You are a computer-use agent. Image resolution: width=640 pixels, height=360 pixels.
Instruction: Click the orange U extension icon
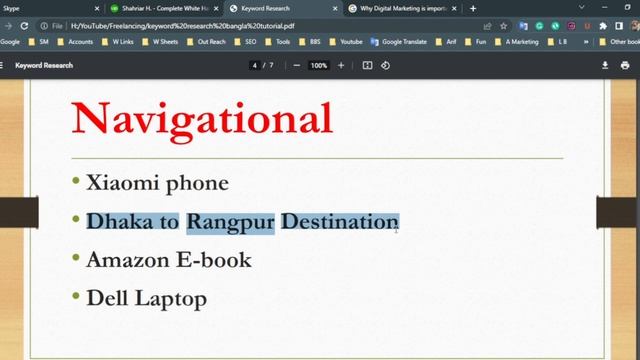[x=587, y=26]
